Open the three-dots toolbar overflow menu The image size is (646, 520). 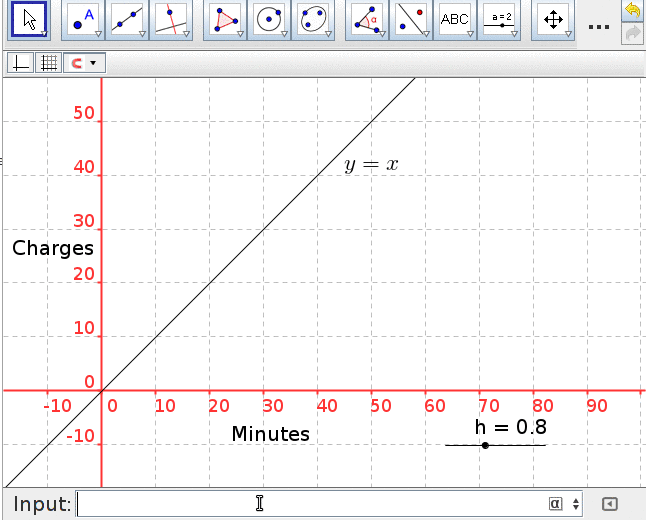598,24
